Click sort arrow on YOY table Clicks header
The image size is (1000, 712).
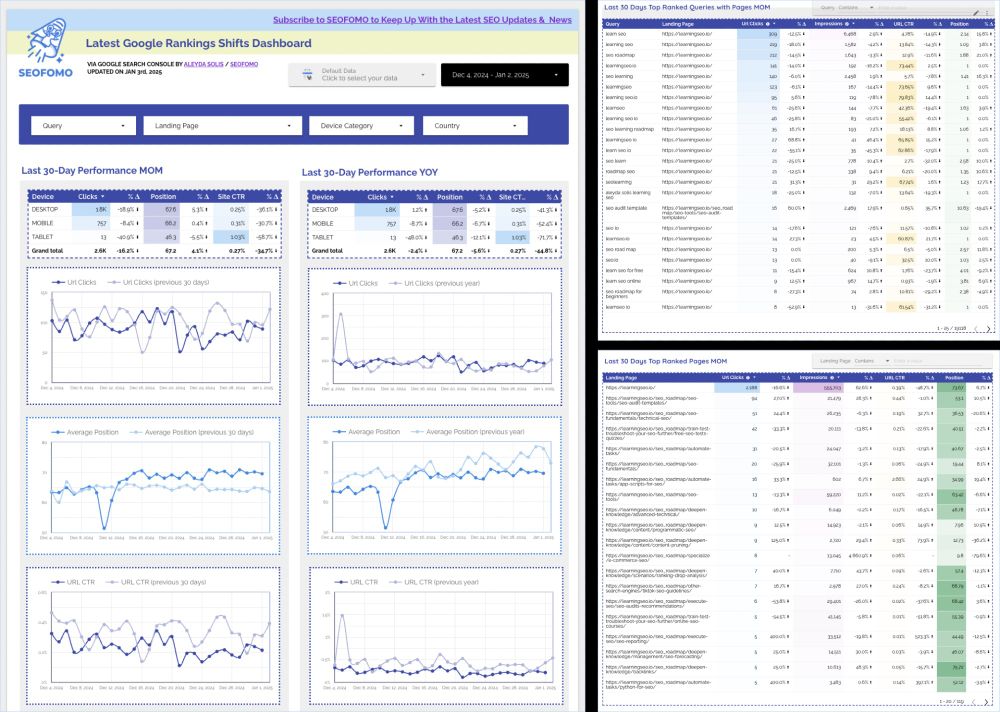(392, 197)
